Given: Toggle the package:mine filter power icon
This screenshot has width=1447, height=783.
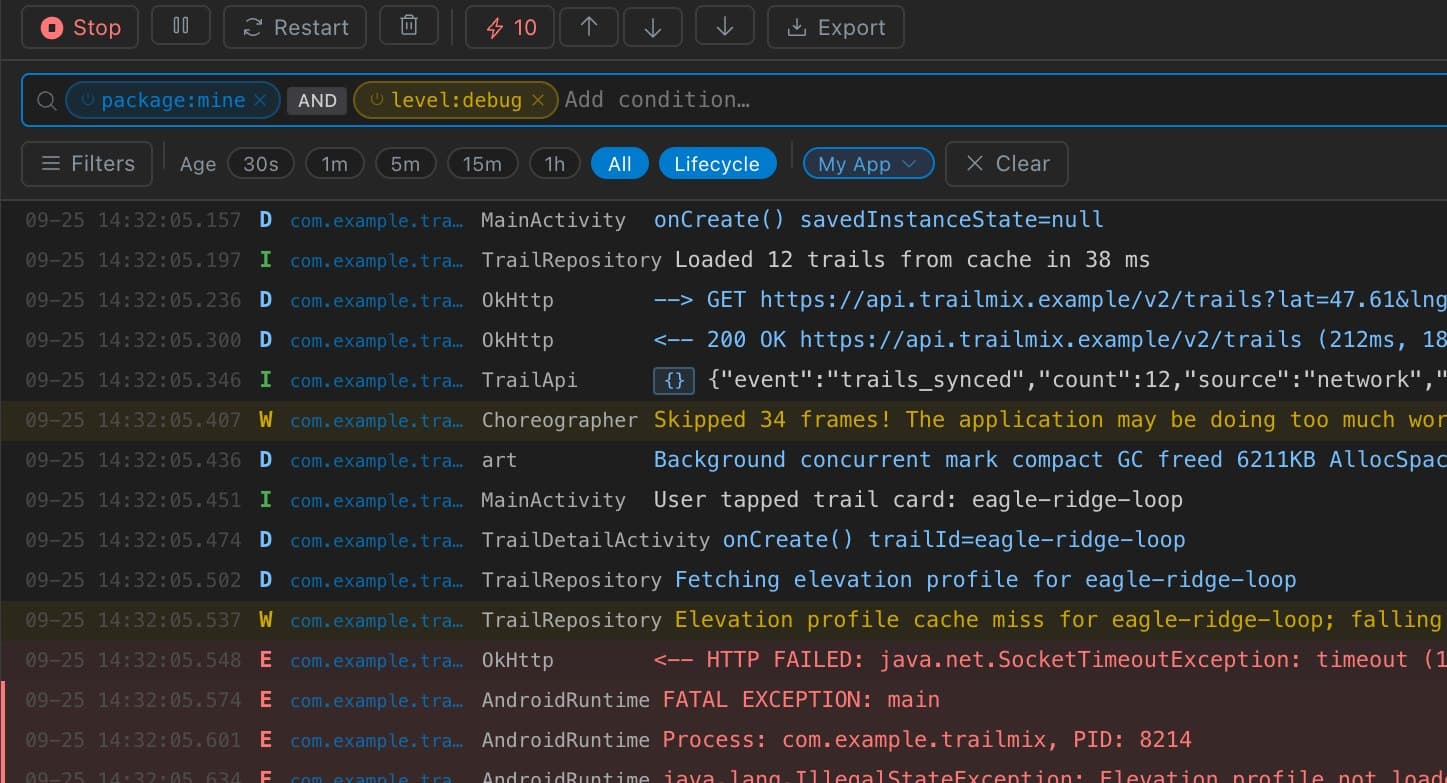Looking at the screenshot, I should 87,100.
